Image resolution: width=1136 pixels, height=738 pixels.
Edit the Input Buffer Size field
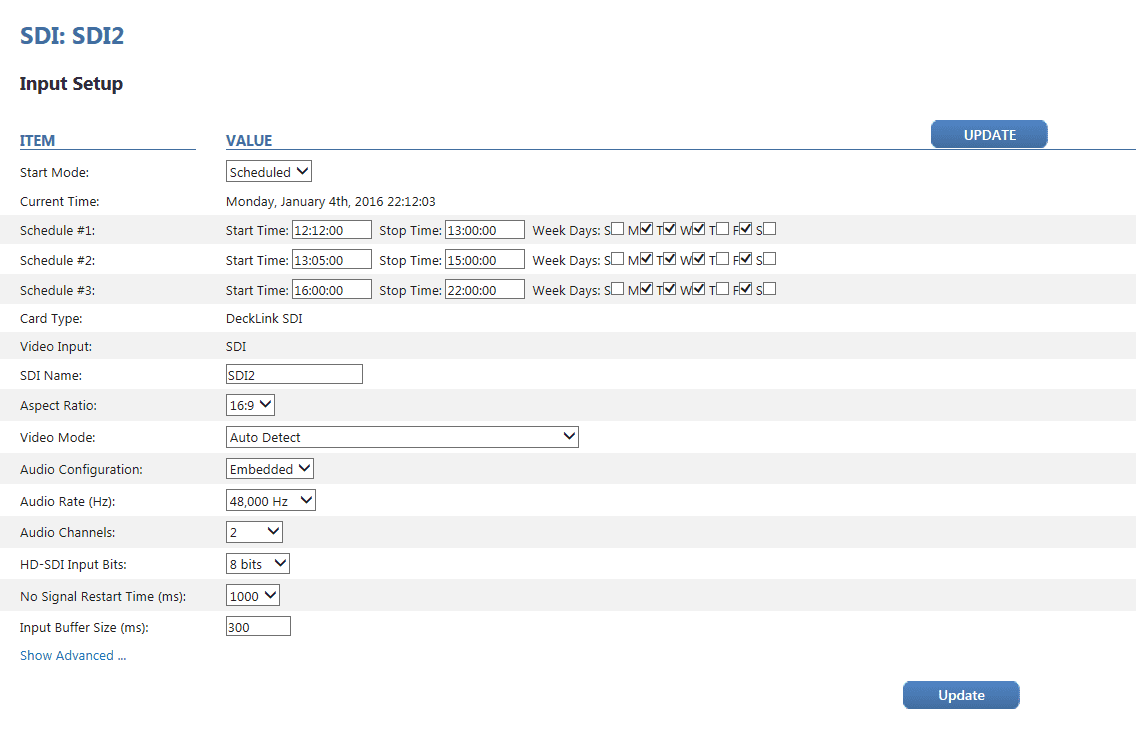point(258,626)
